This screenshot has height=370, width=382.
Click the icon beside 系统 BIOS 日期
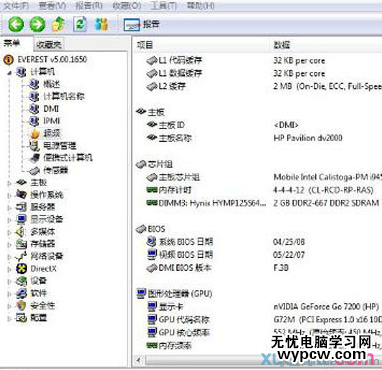coord(152,241)
